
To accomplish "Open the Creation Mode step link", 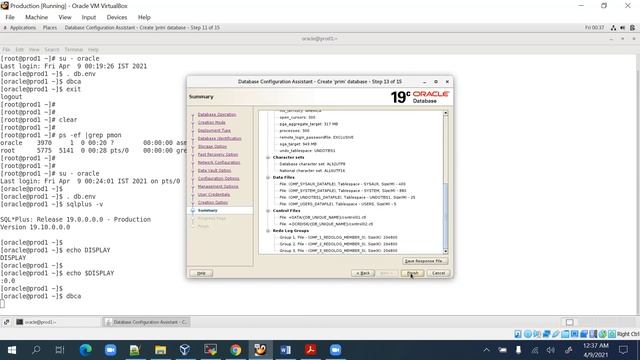I will click(211, 122).
